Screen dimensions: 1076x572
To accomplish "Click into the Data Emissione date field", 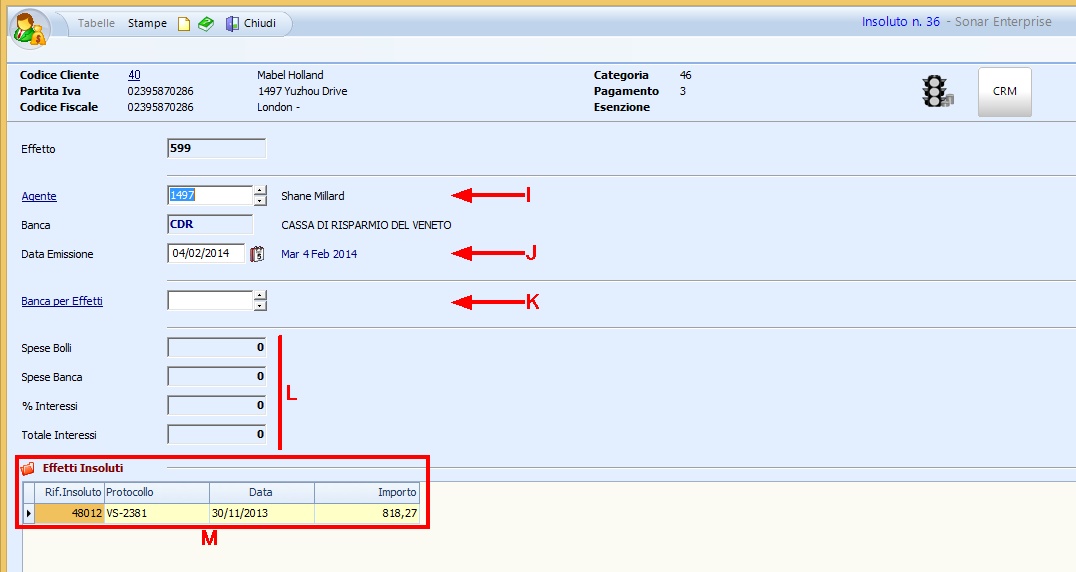I will (206, 254).
